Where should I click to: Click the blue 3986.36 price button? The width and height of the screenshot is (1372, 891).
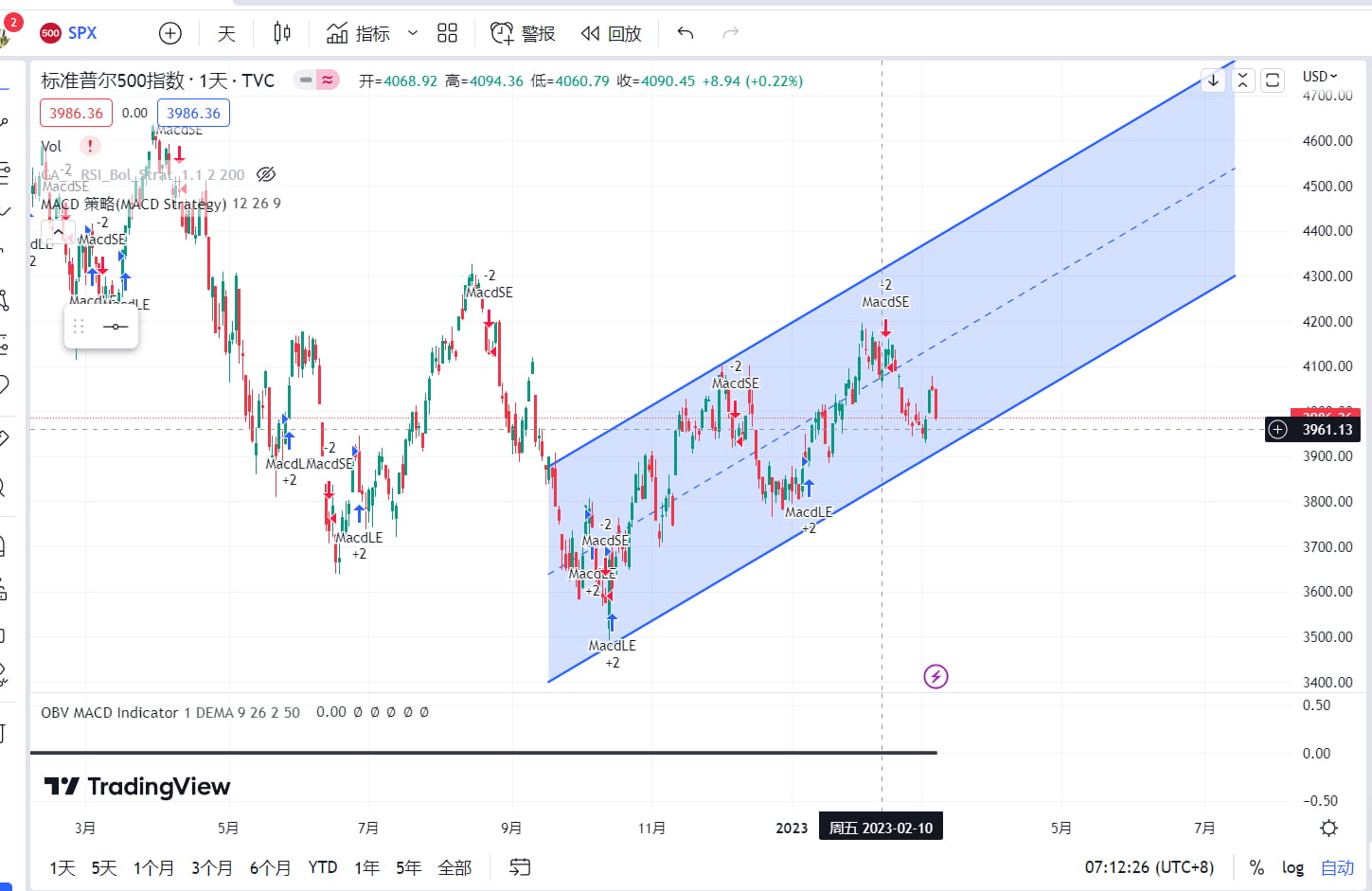[x=193, y=113]
